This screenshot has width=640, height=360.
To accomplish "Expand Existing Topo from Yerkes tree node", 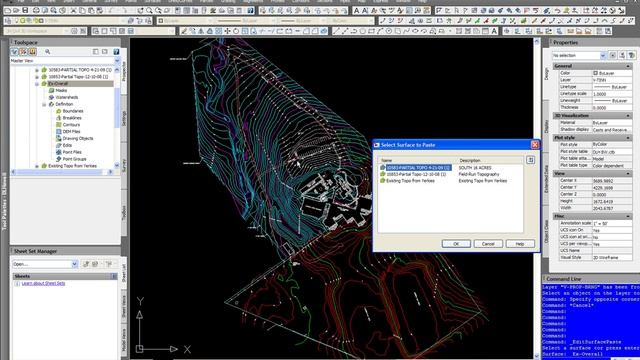I will point(37,166).
